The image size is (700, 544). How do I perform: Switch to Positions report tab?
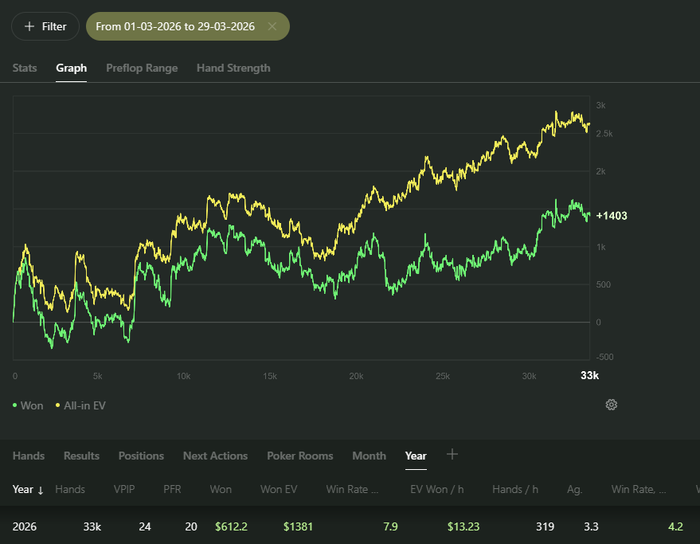141,456
